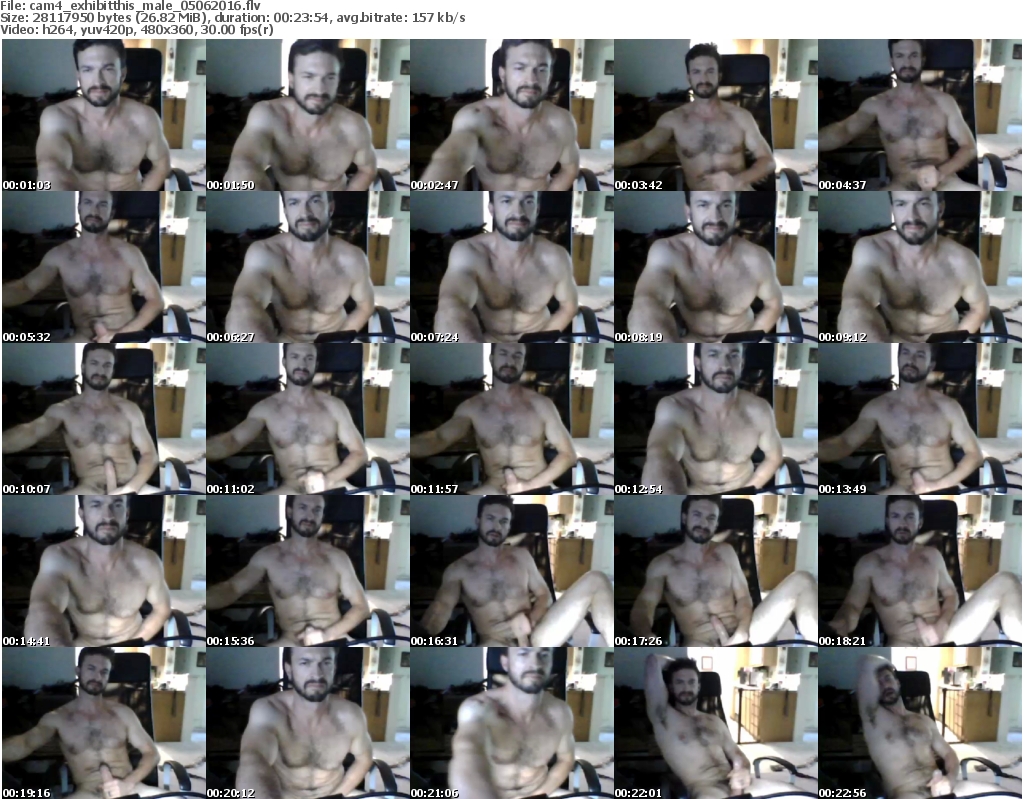The image size is (1024, 799).
Task: Select the thumbnail stamped 00:12:54
Action: click(x=715, y=419)
